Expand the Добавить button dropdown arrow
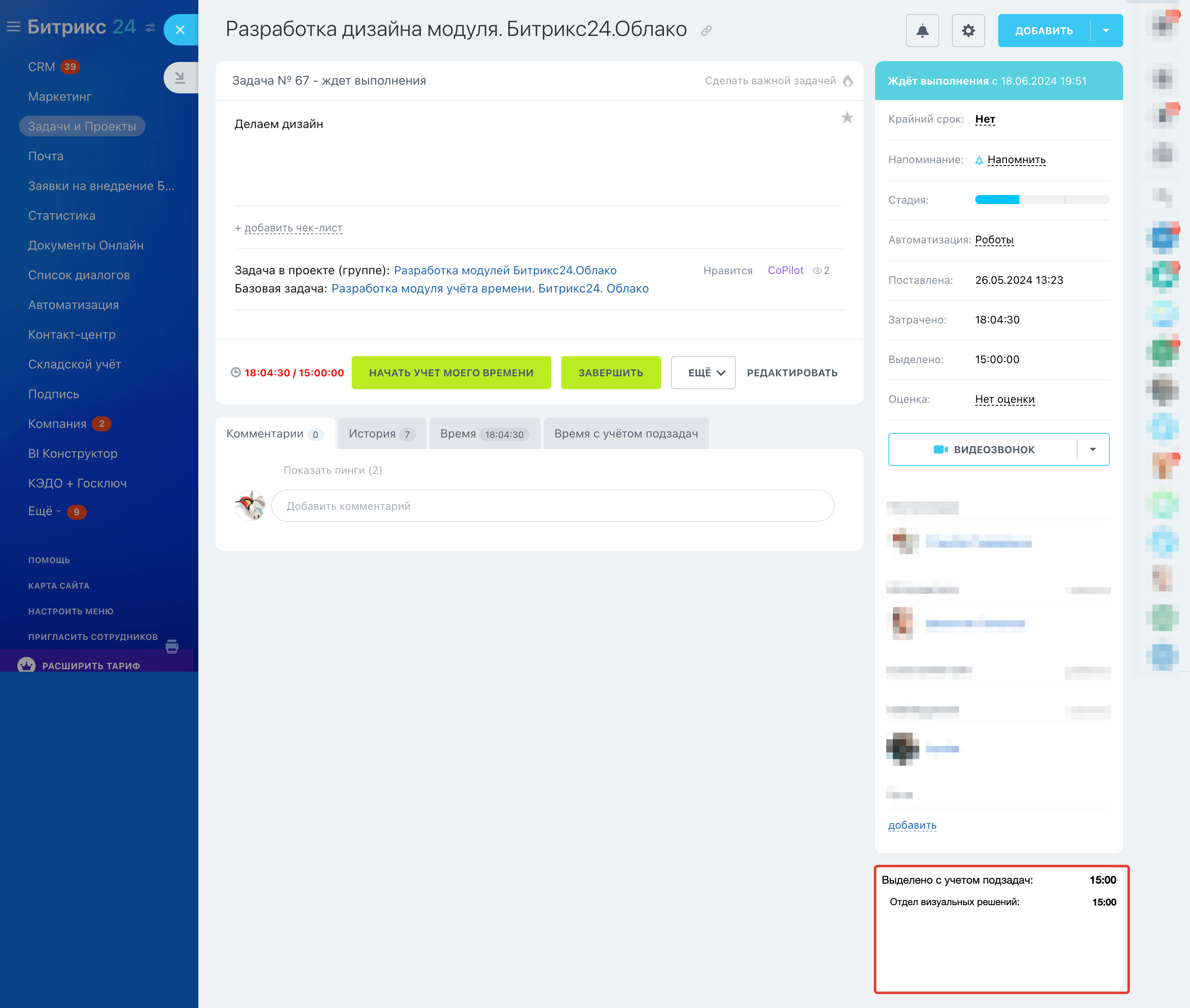Screen dimensions: 1190x1008 coord(1106,30)
